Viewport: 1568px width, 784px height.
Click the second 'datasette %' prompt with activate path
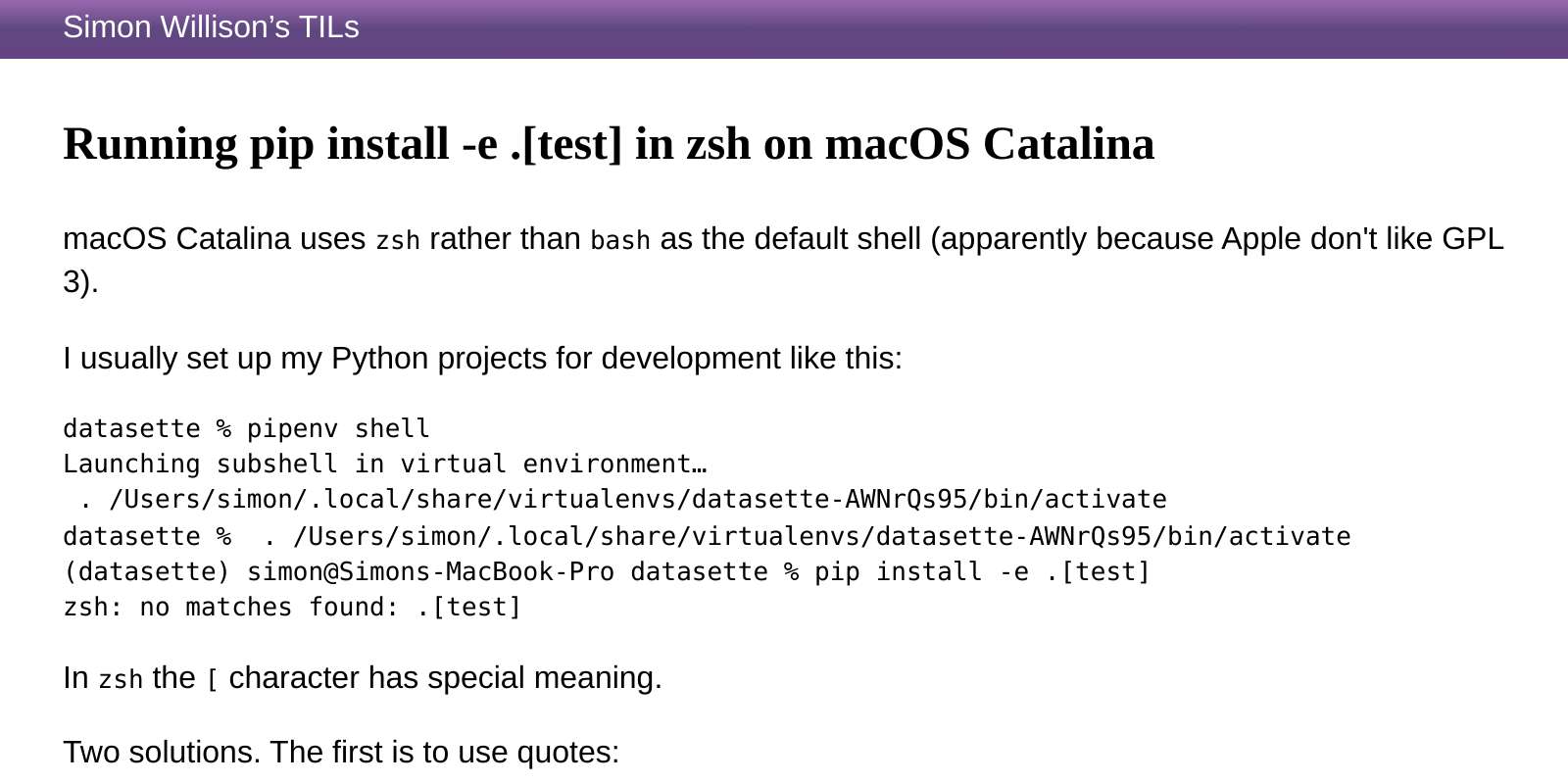coord(707,536)
